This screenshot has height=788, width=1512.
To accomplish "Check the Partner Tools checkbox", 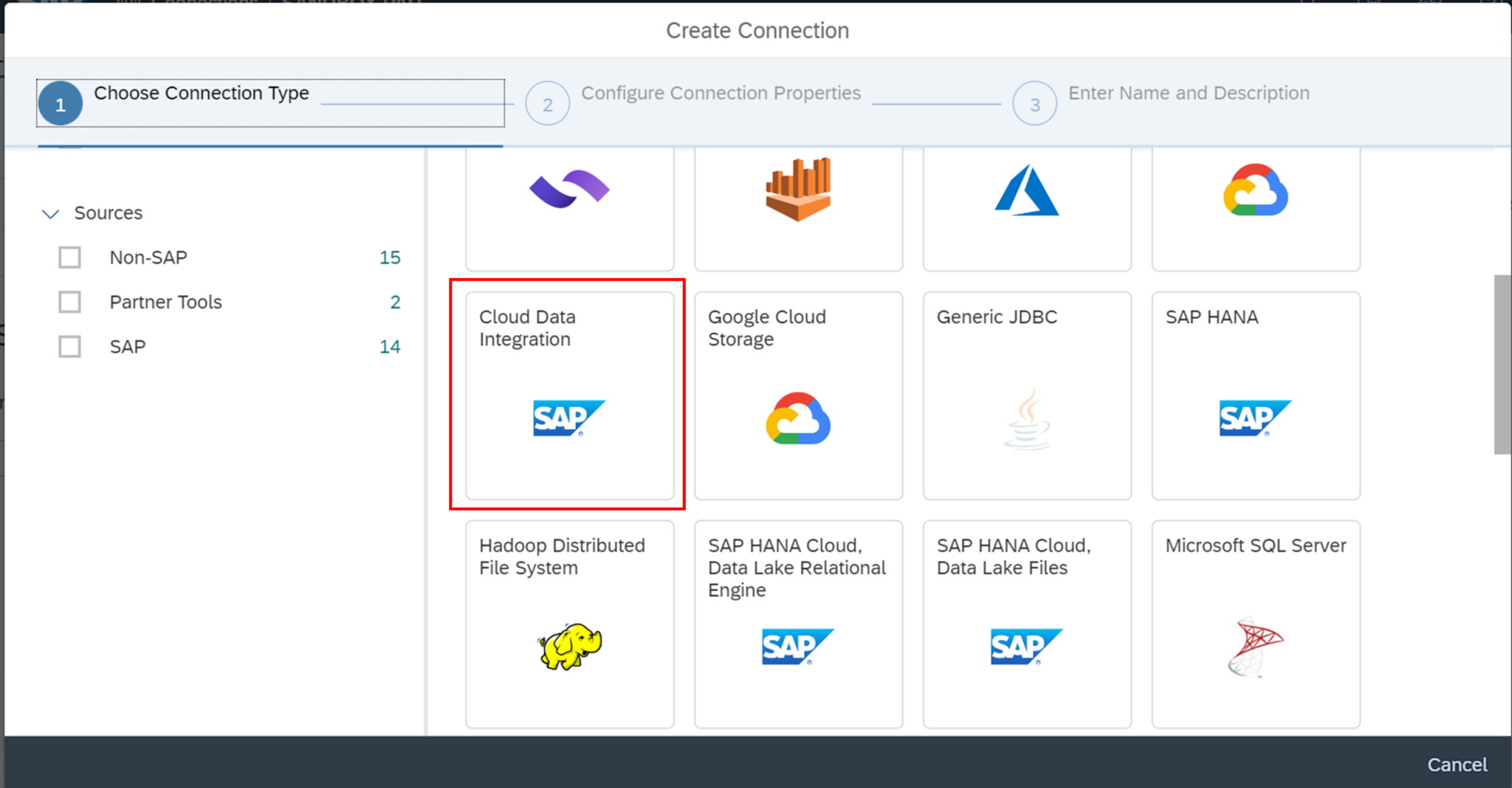I will 70,302.
